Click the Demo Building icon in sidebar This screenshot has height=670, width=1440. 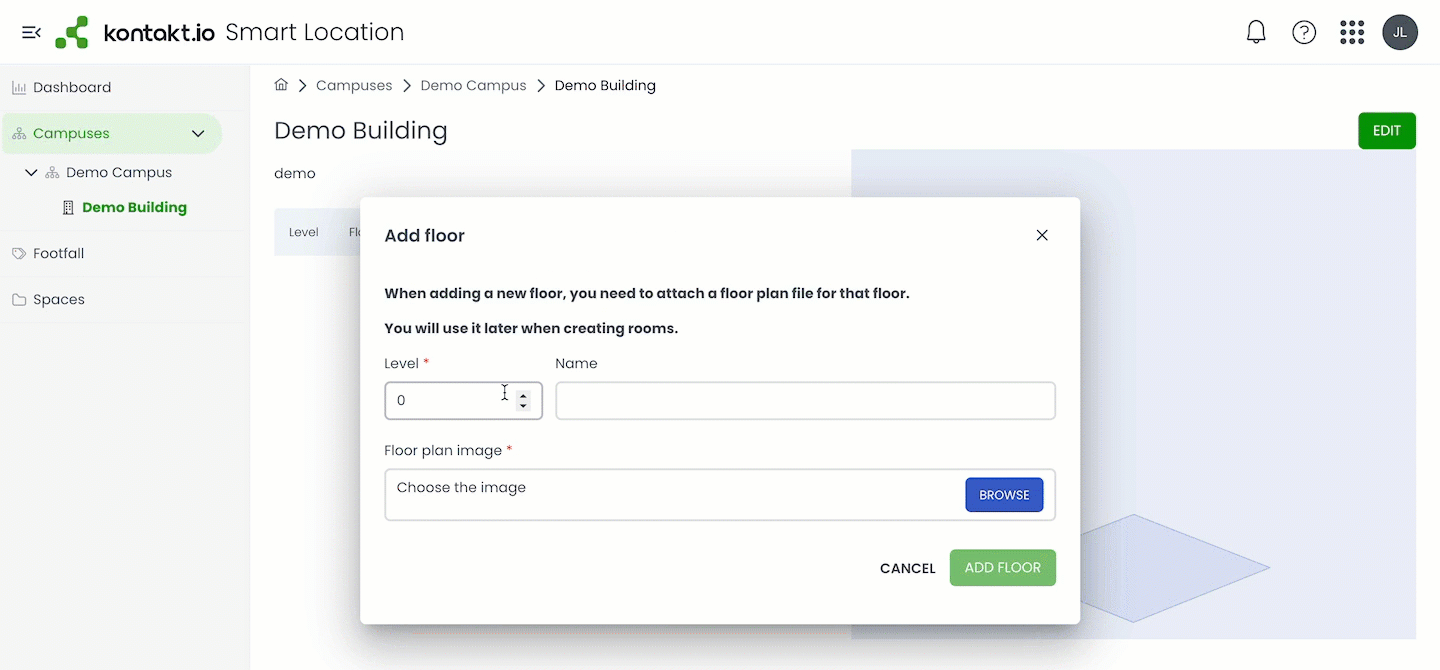(x=67, y=207)
